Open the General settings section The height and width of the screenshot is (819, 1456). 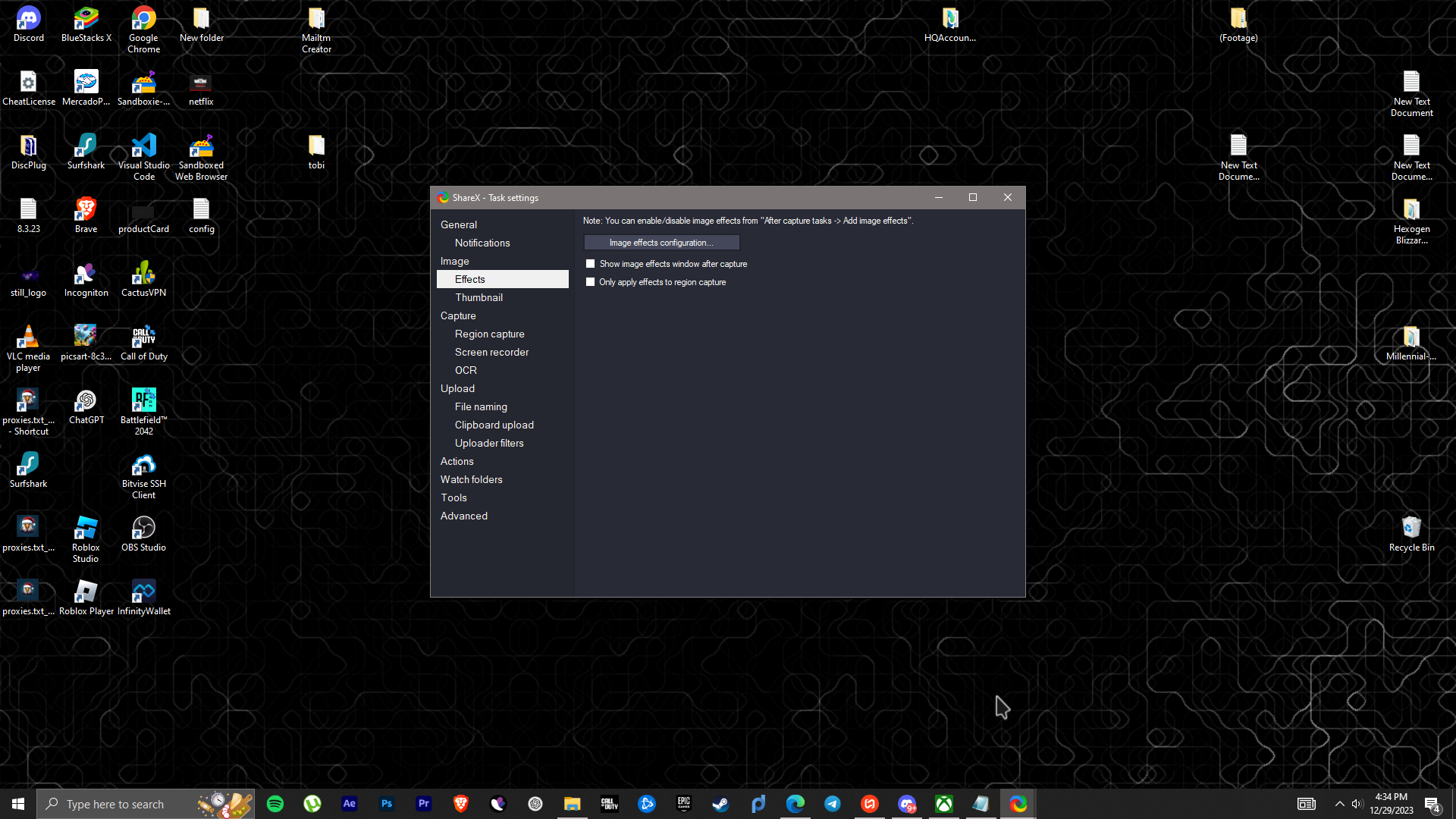[458, 224]
